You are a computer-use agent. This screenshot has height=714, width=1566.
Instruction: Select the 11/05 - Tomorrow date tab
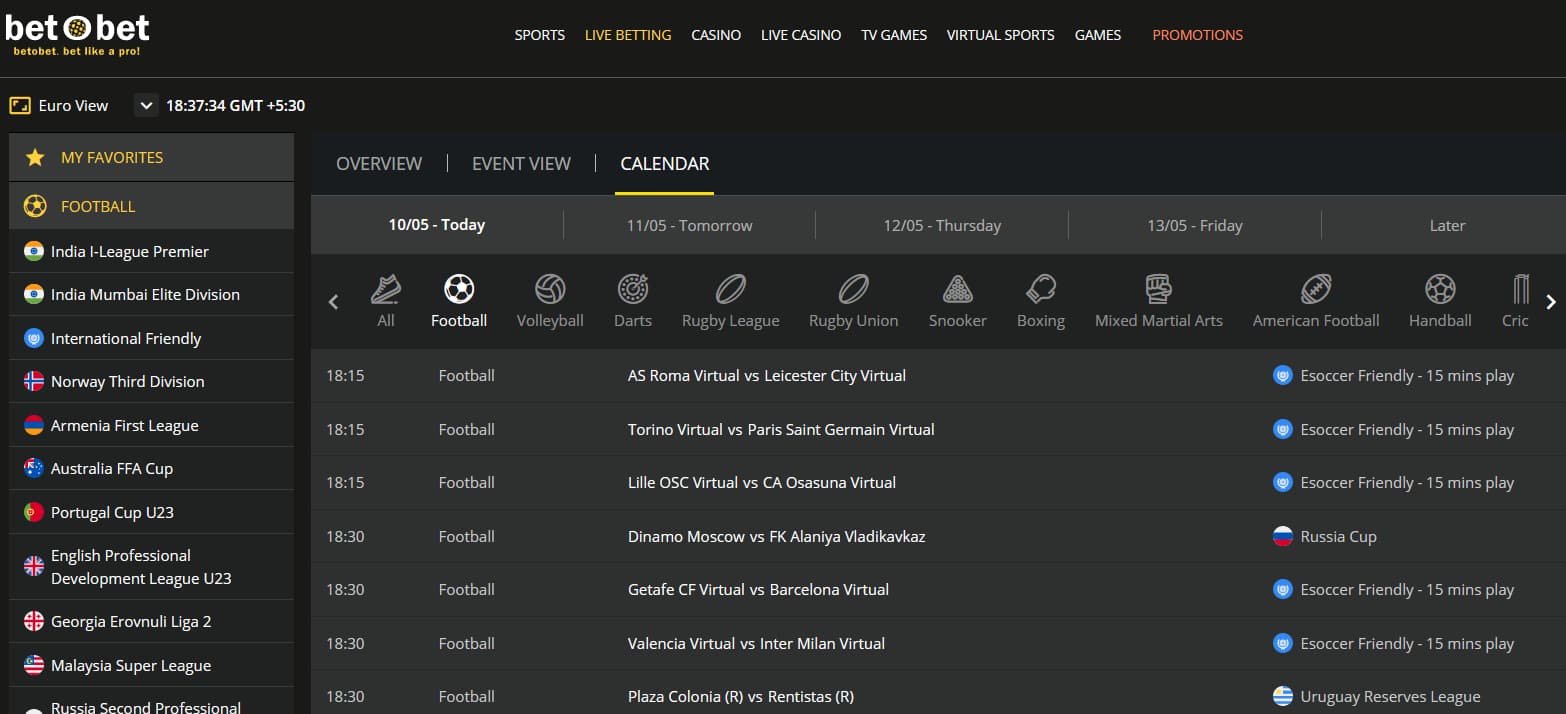coord(690,225)
